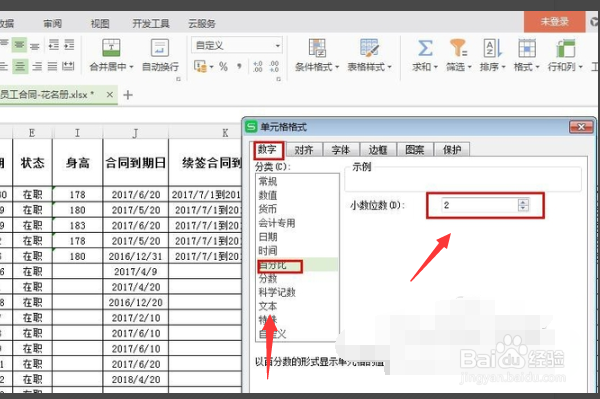Select horizontal center alignment icon
This screenshot has width=600, height=399.
tap(20, 67)
